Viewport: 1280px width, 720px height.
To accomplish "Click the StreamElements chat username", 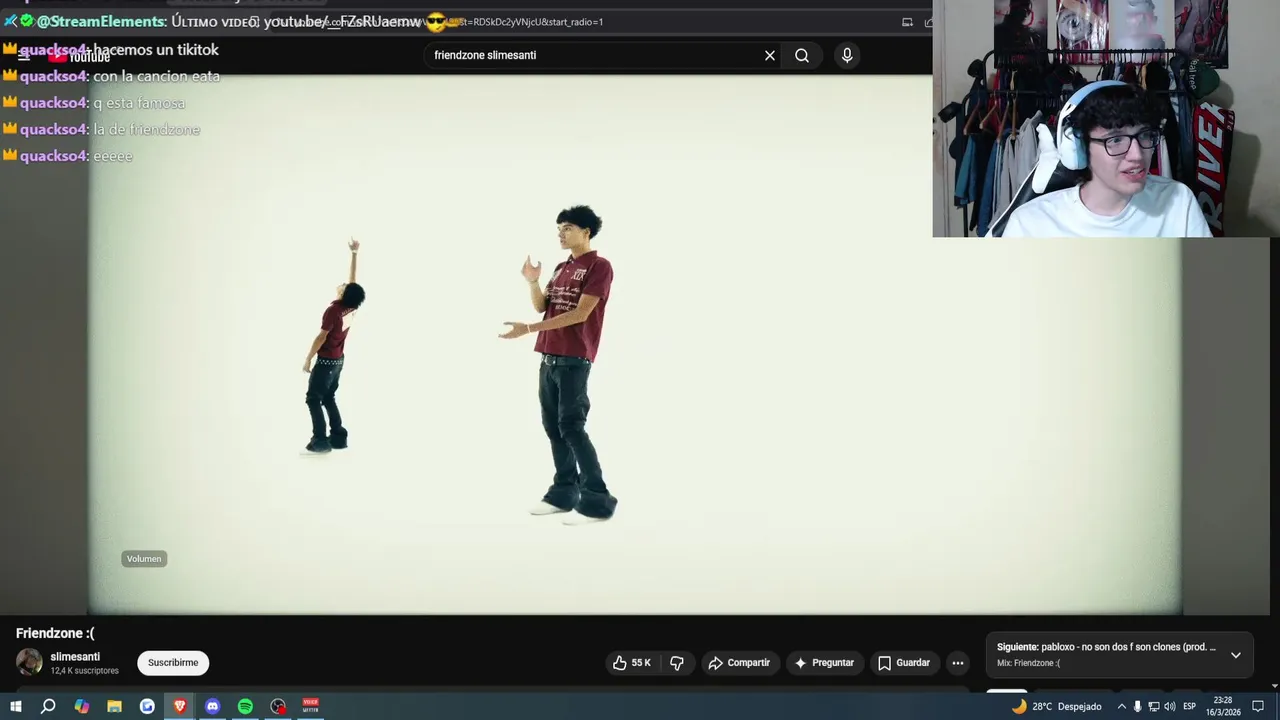I will coord(101,22).
